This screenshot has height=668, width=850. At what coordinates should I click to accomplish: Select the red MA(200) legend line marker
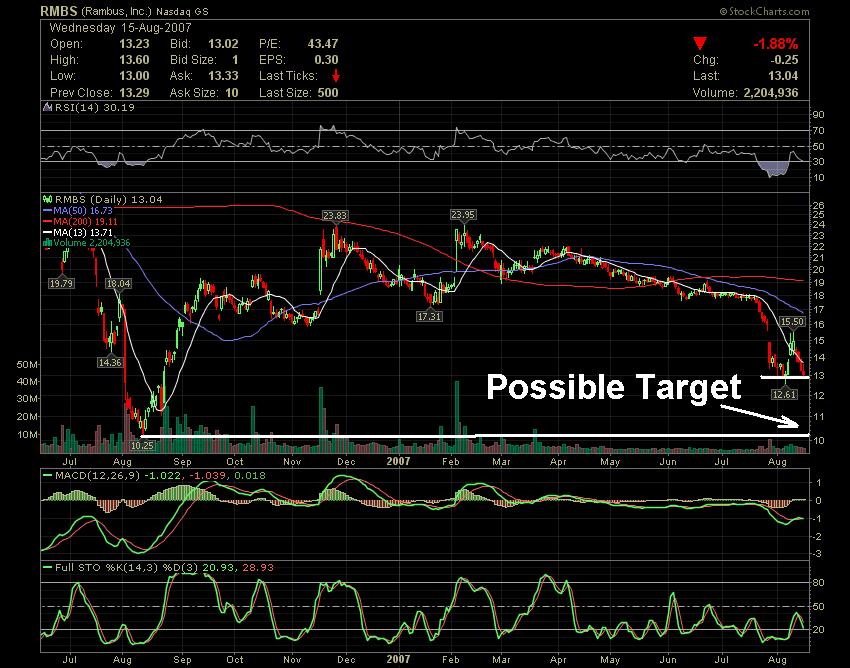pos(48,222)
